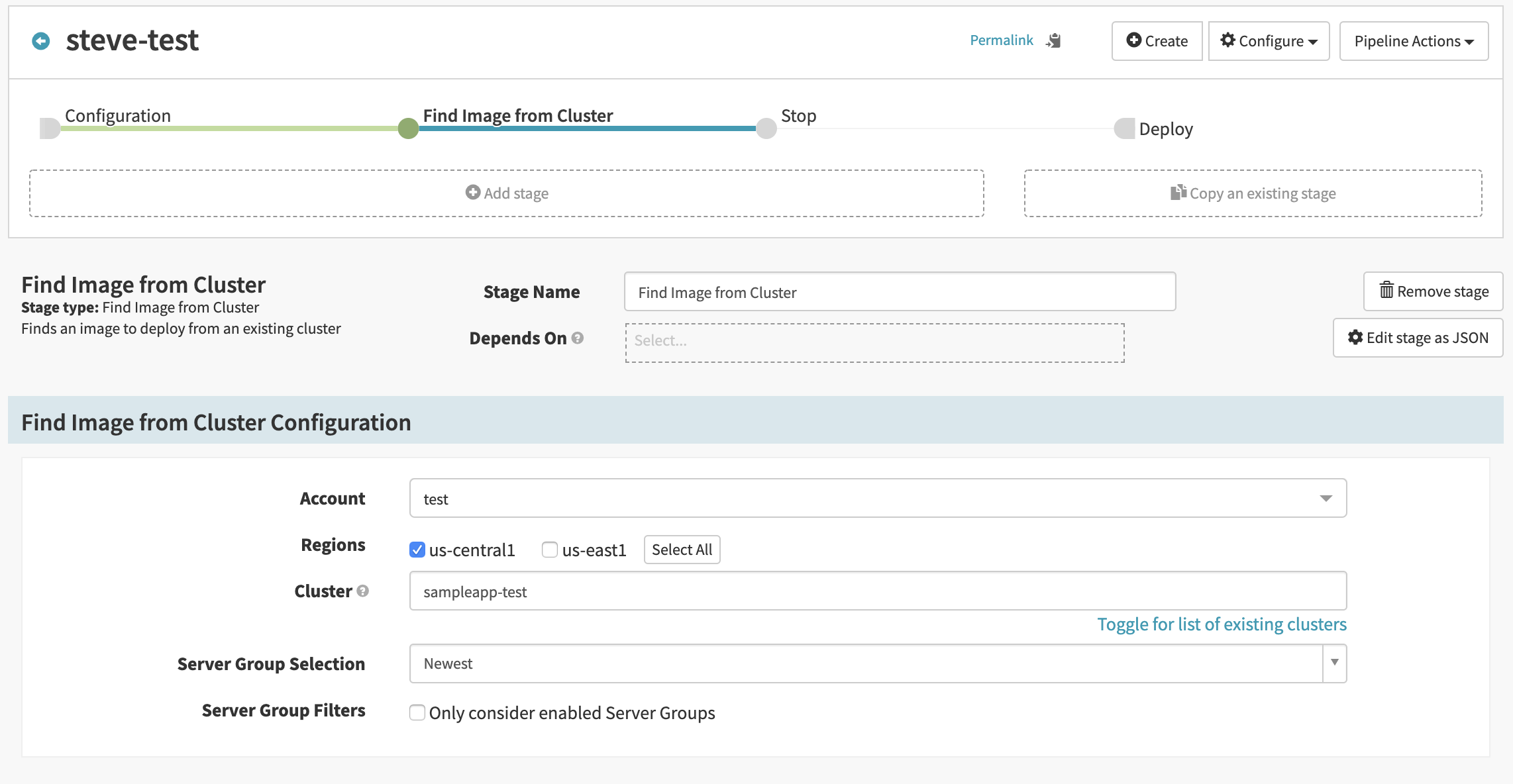Click the gear icon for Edit stage as JSON
Image resolution: width=1513 pixels, height=784 pixels.
1355,338
